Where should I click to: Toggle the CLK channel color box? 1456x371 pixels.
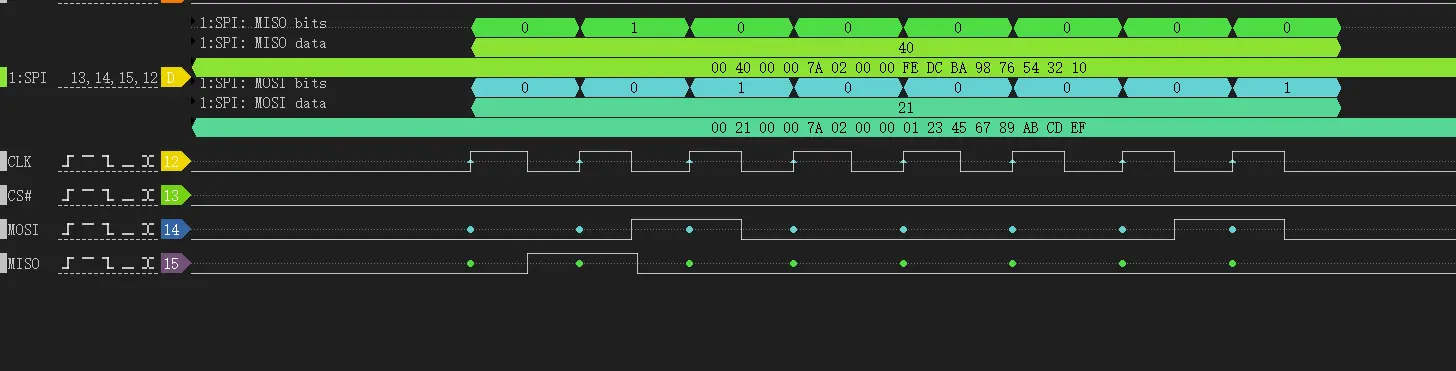(x=3, y=161)
